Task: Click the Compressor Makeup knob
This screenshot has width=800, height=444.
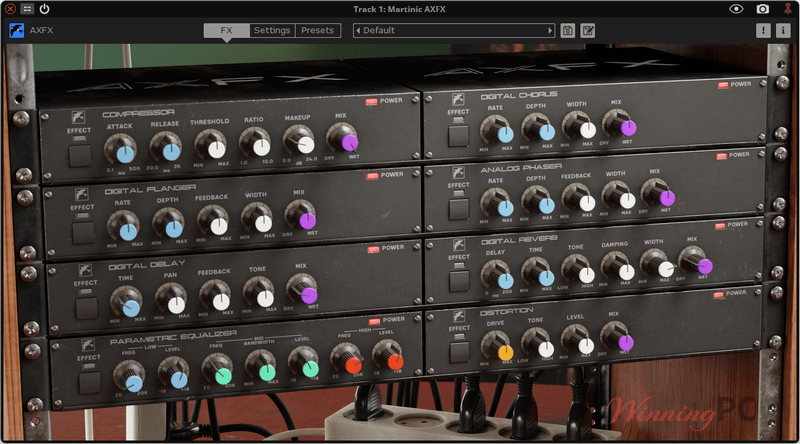Action: click(x=299, y=140)
